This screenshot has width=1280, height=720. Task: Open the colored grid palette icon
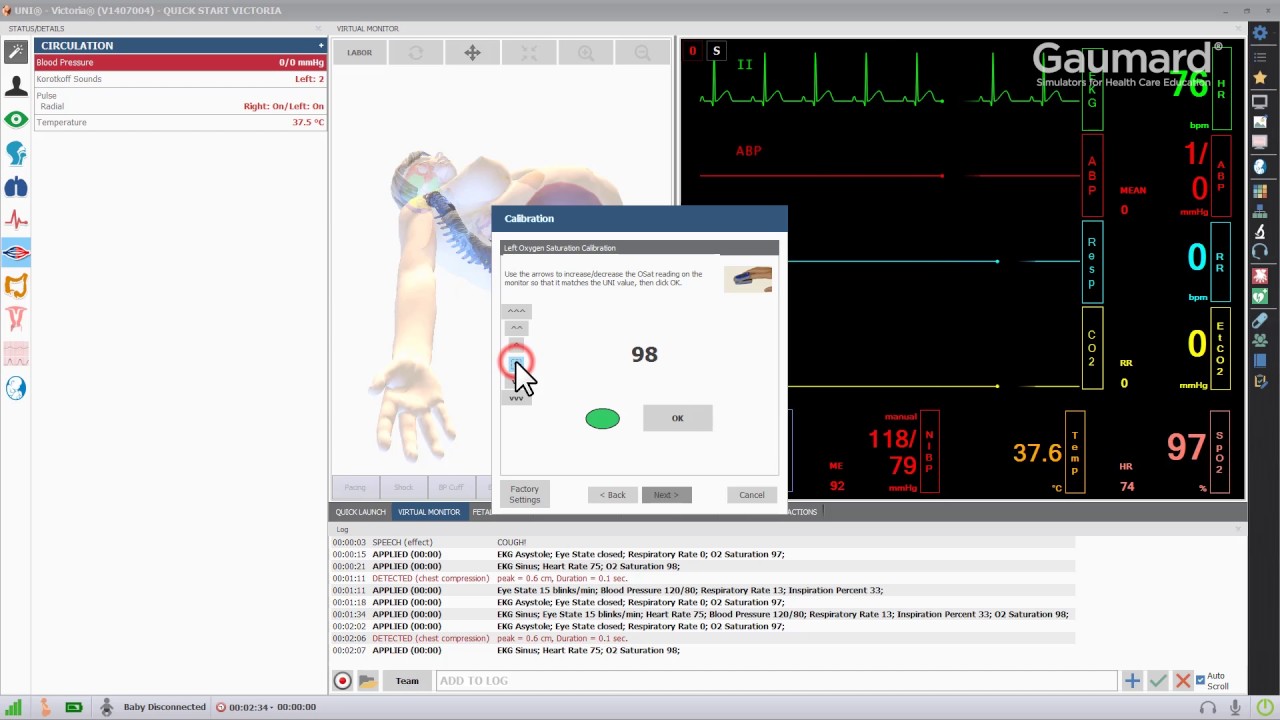point(1260,190)
